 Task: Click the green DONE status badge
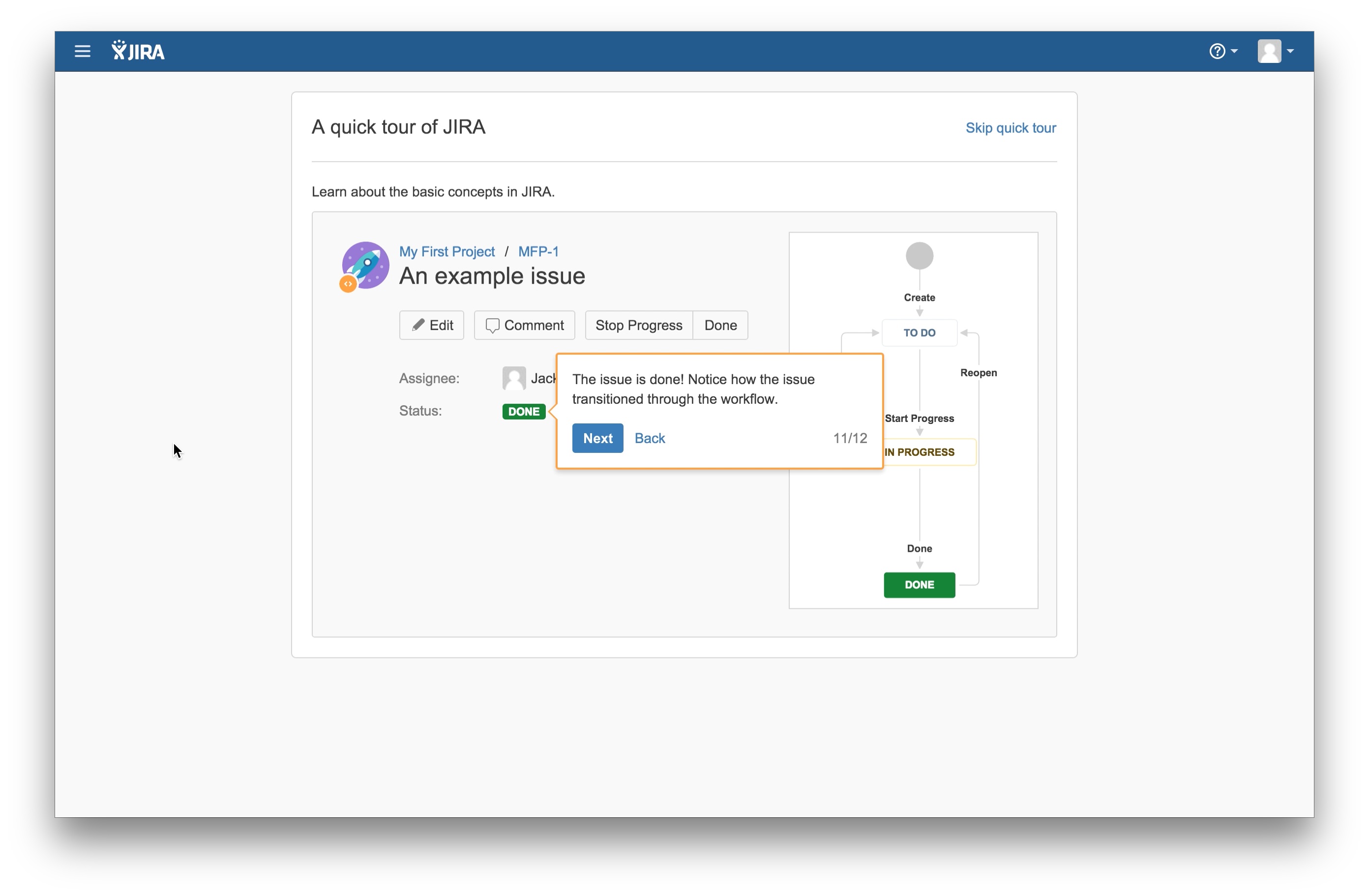523,412
